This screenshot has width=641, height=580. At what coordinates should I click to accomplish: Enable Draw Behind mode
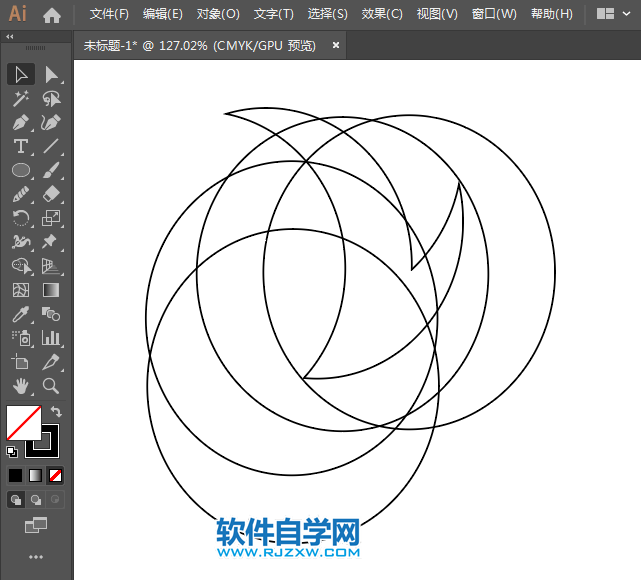pyautogui.click(x=36, y=499)
